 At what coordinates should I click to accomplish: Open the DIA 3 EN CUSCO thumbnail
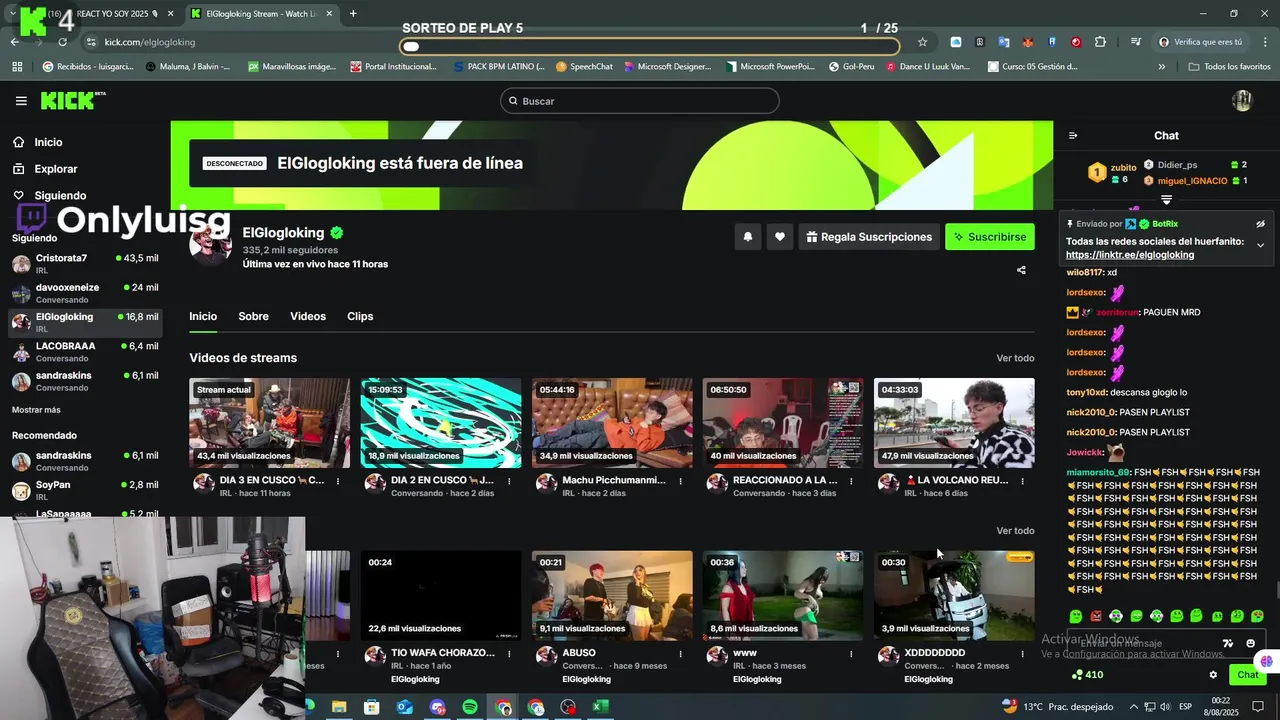pos(270,423)
